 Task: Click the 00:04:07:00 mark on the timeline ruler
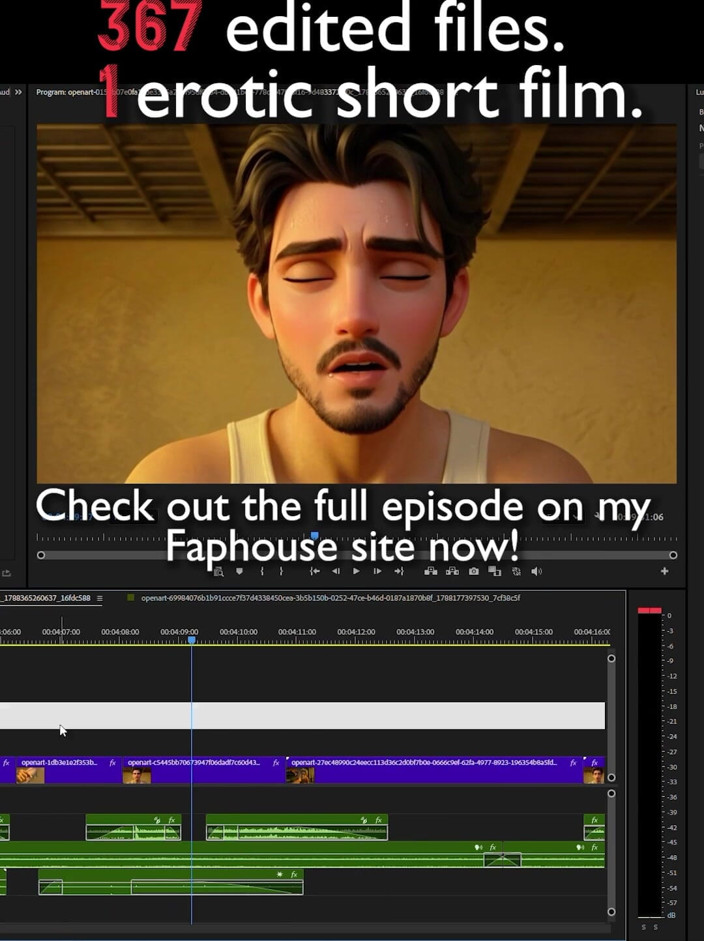point(61,632)
